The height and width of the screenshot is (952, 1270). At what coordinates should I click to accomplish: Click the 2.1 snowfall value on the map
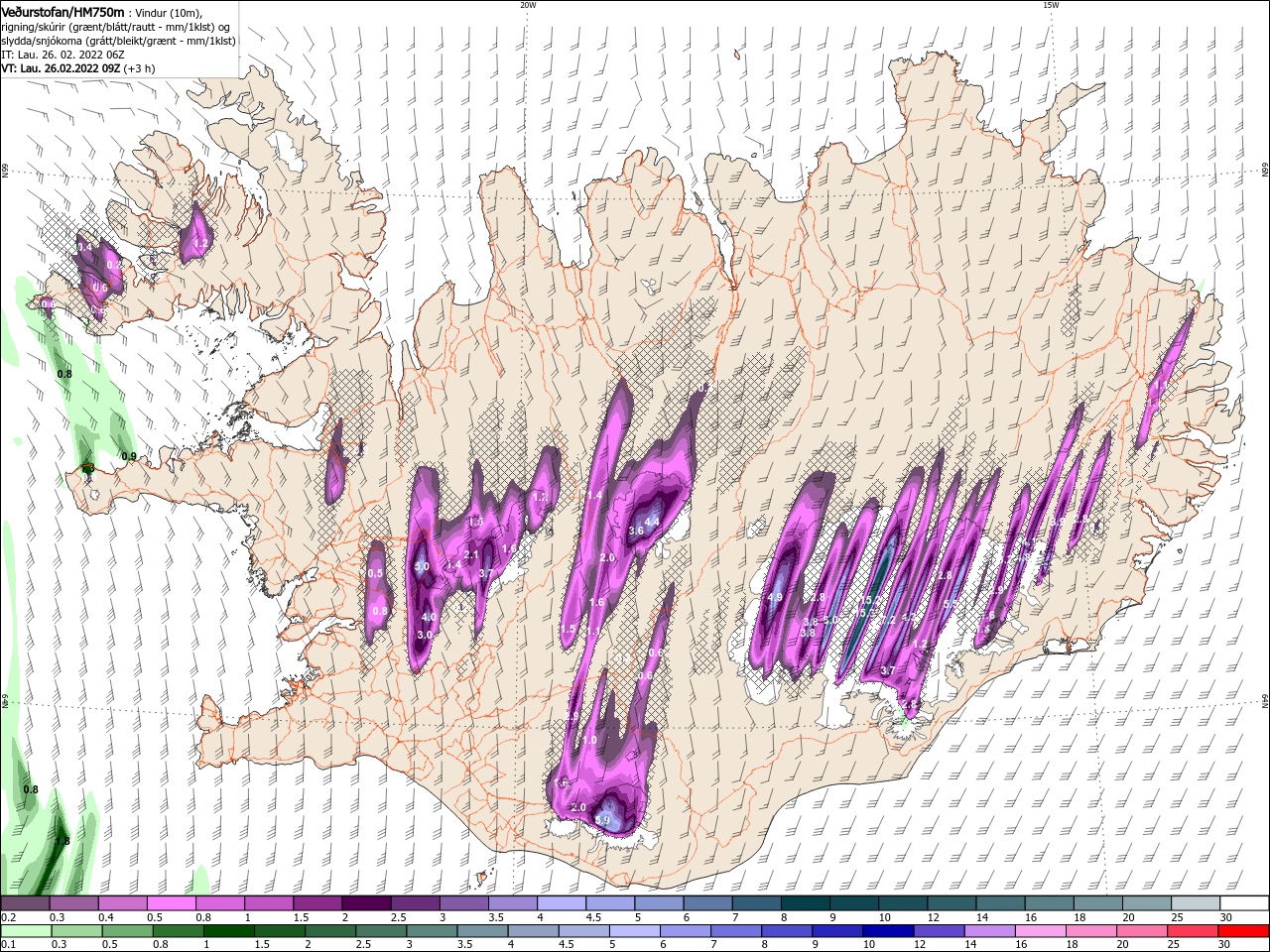tap(472, 555)
